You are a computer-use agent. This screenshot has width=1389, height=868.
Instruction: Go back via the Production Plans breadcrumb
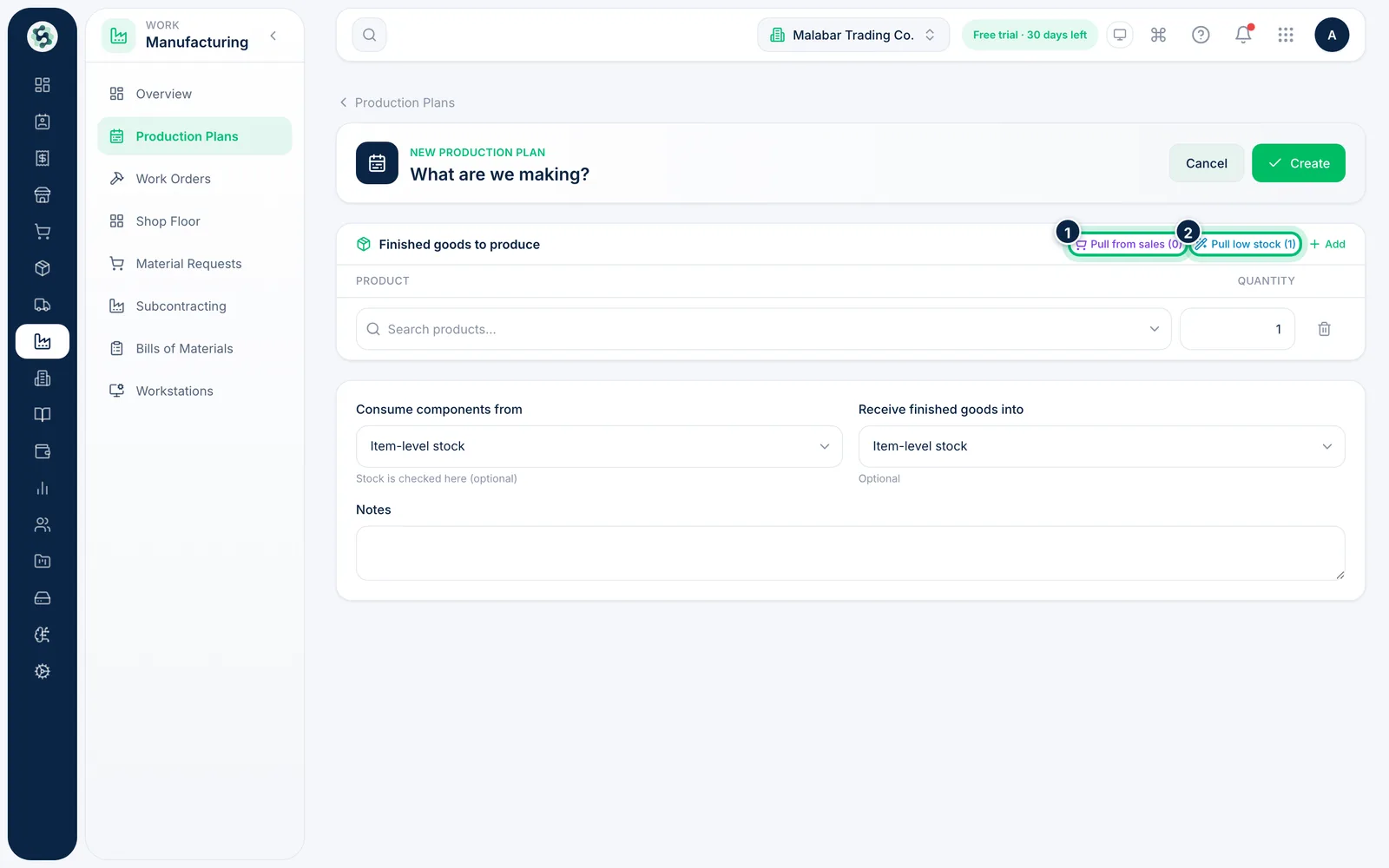(x=397, y=102)
